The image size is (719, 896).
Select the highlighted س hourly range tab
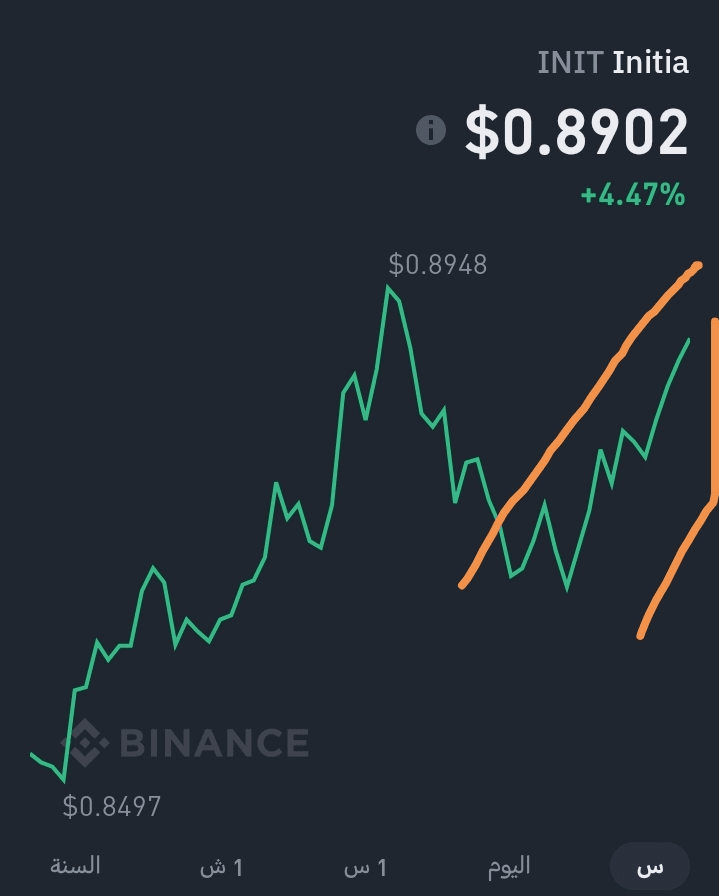click(x=650, y=866)
